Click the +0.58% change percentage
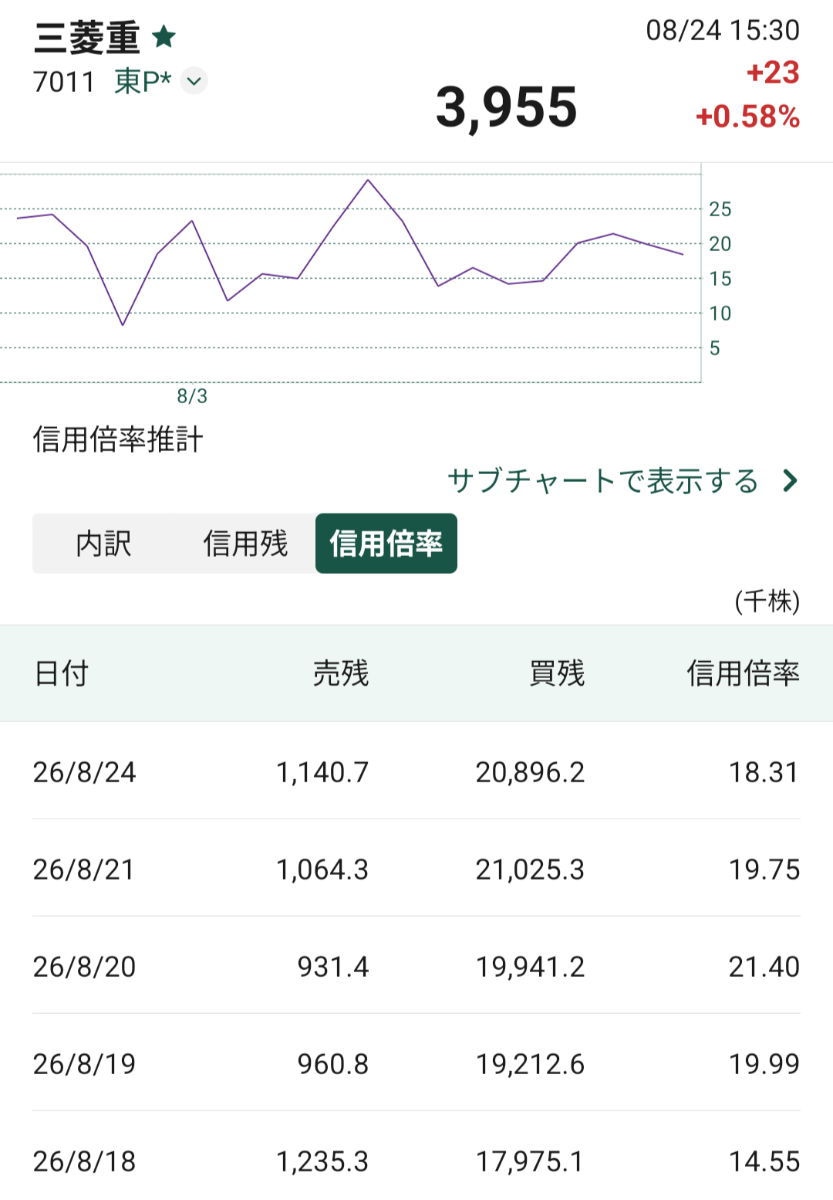This screenshot has width=833, height=1200. pos(748,117)
